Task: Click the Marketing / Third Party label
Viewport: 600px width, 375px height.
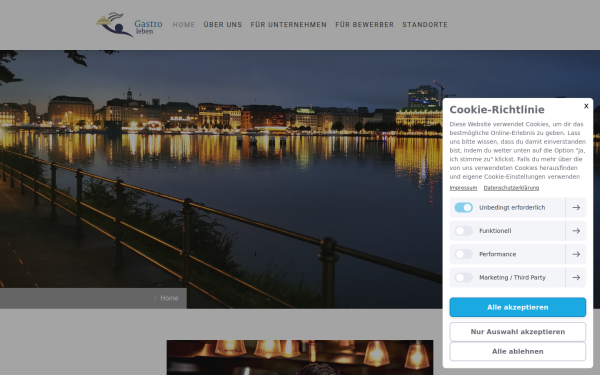Action: [512, 277]
